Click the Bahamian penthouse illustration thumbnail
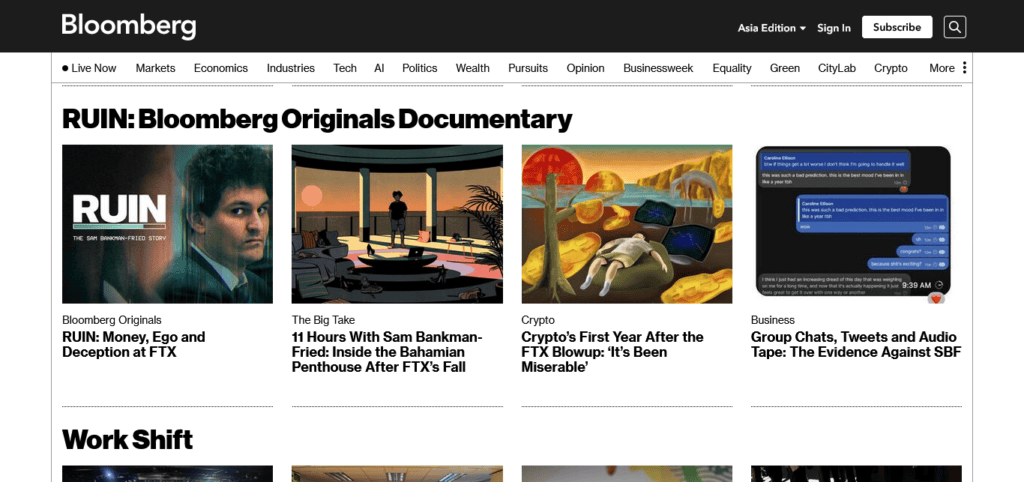 (397, 224)
